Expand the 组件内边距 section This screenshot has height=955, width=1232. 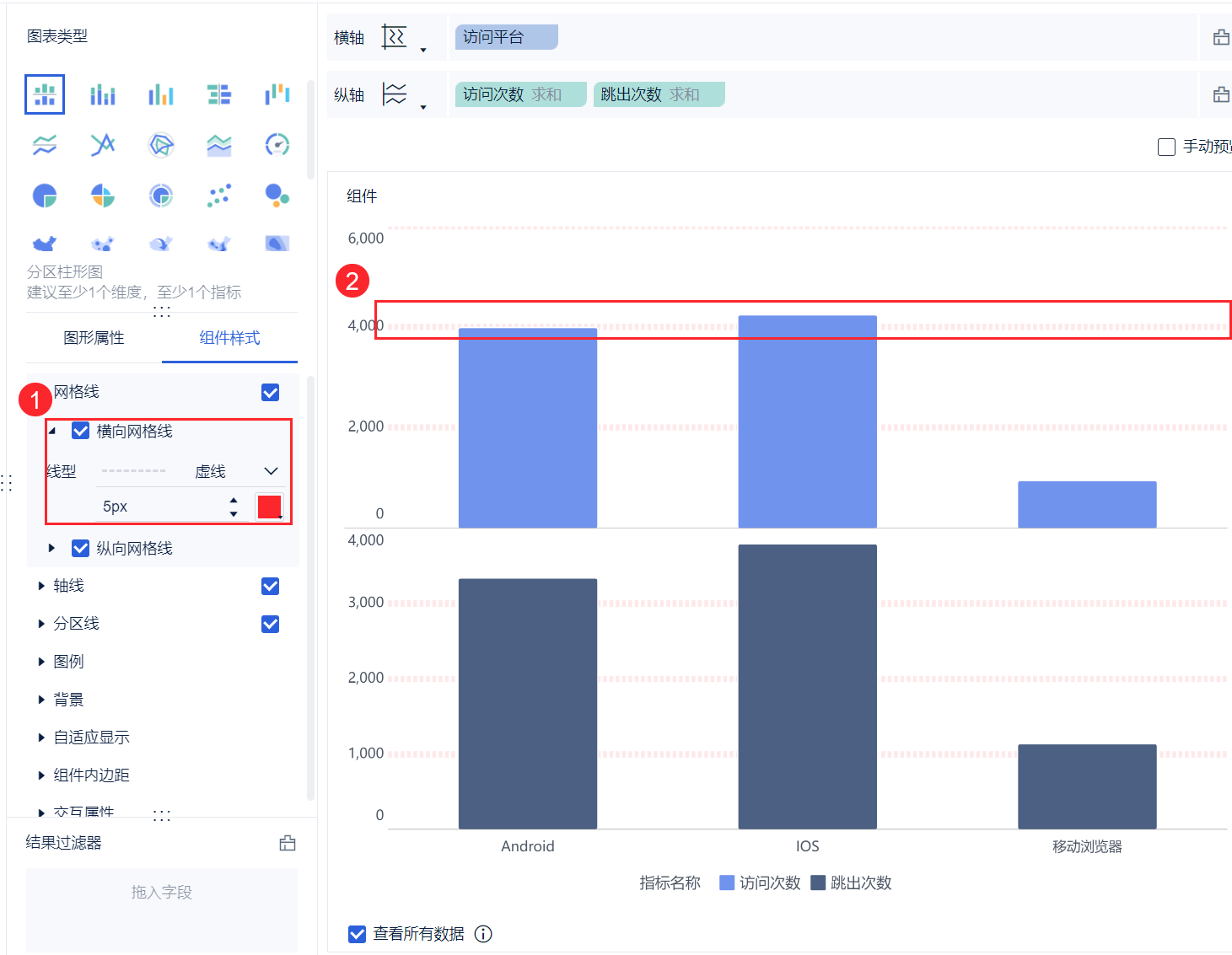pos(41,775)
